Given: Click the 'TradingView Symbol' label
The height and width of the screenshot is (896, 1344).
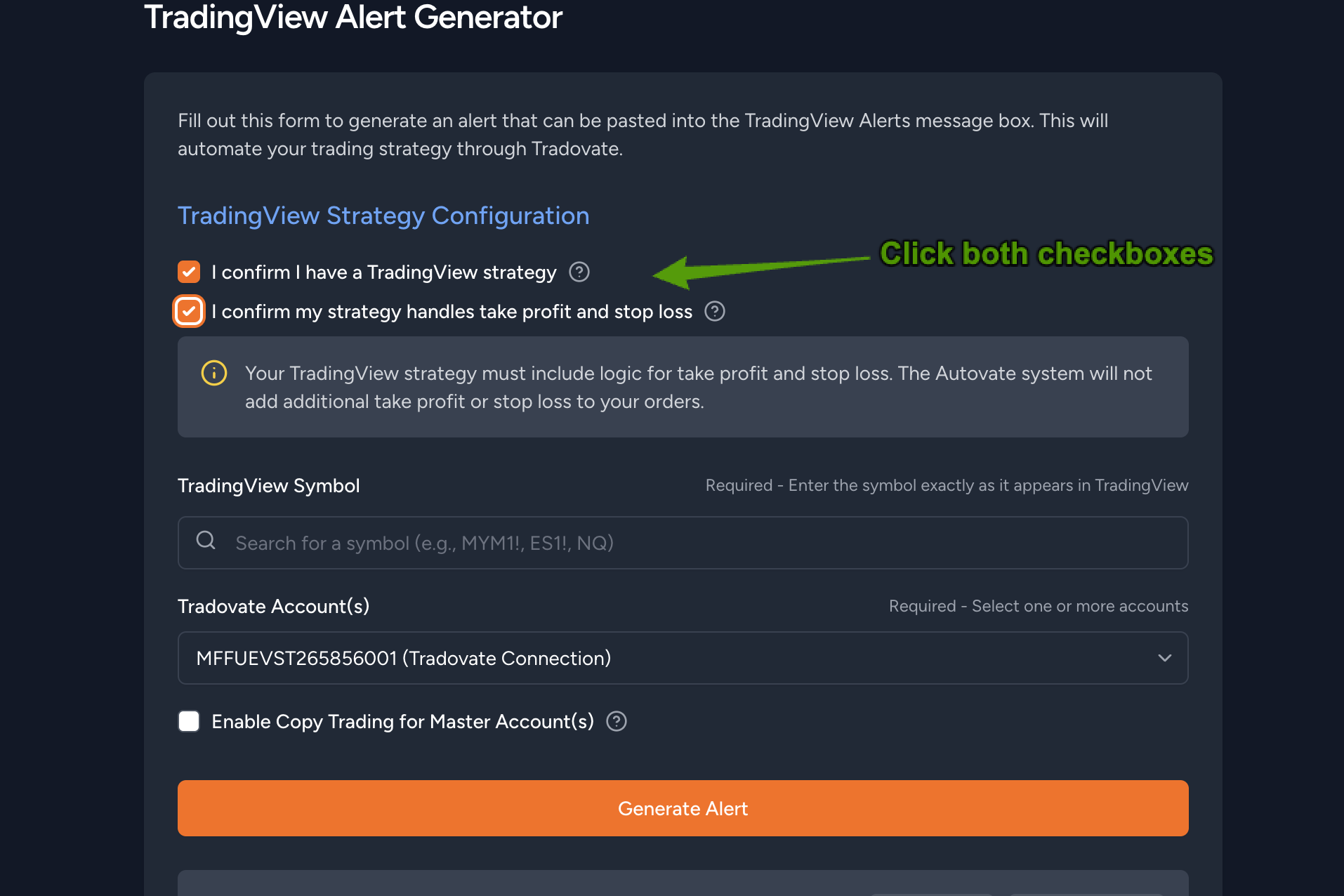Looking at the screenshot, I should click(269, 485).
